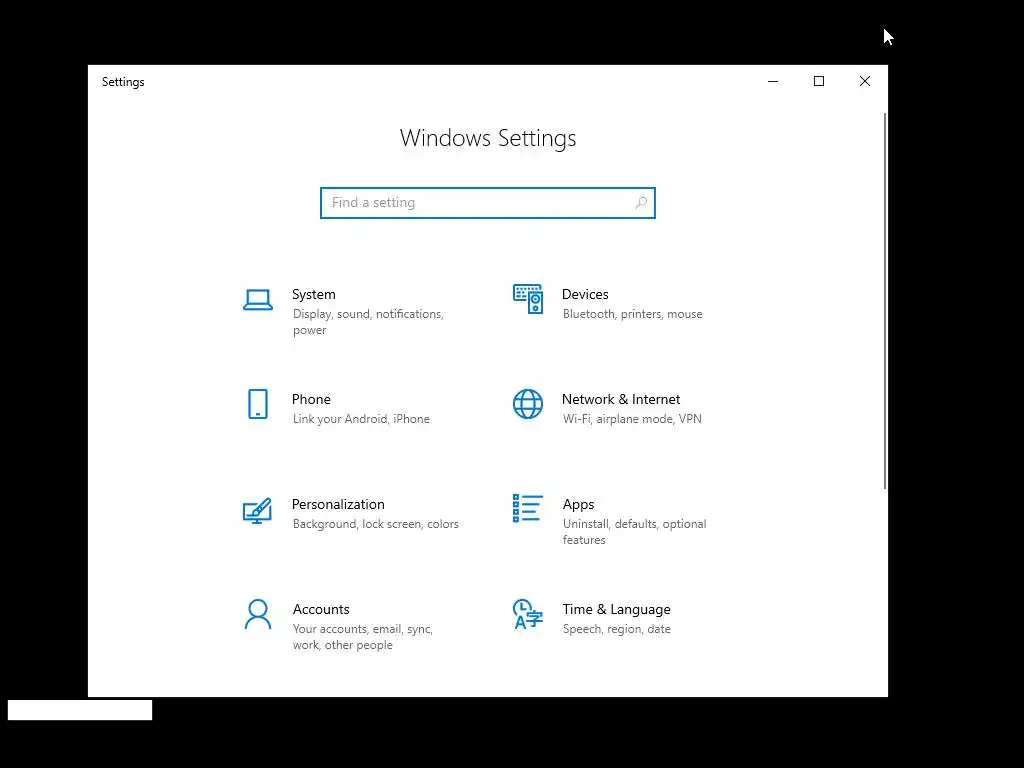The image size is (1024, 768).
Task: Open the Phone settings label
Action: 311,400
